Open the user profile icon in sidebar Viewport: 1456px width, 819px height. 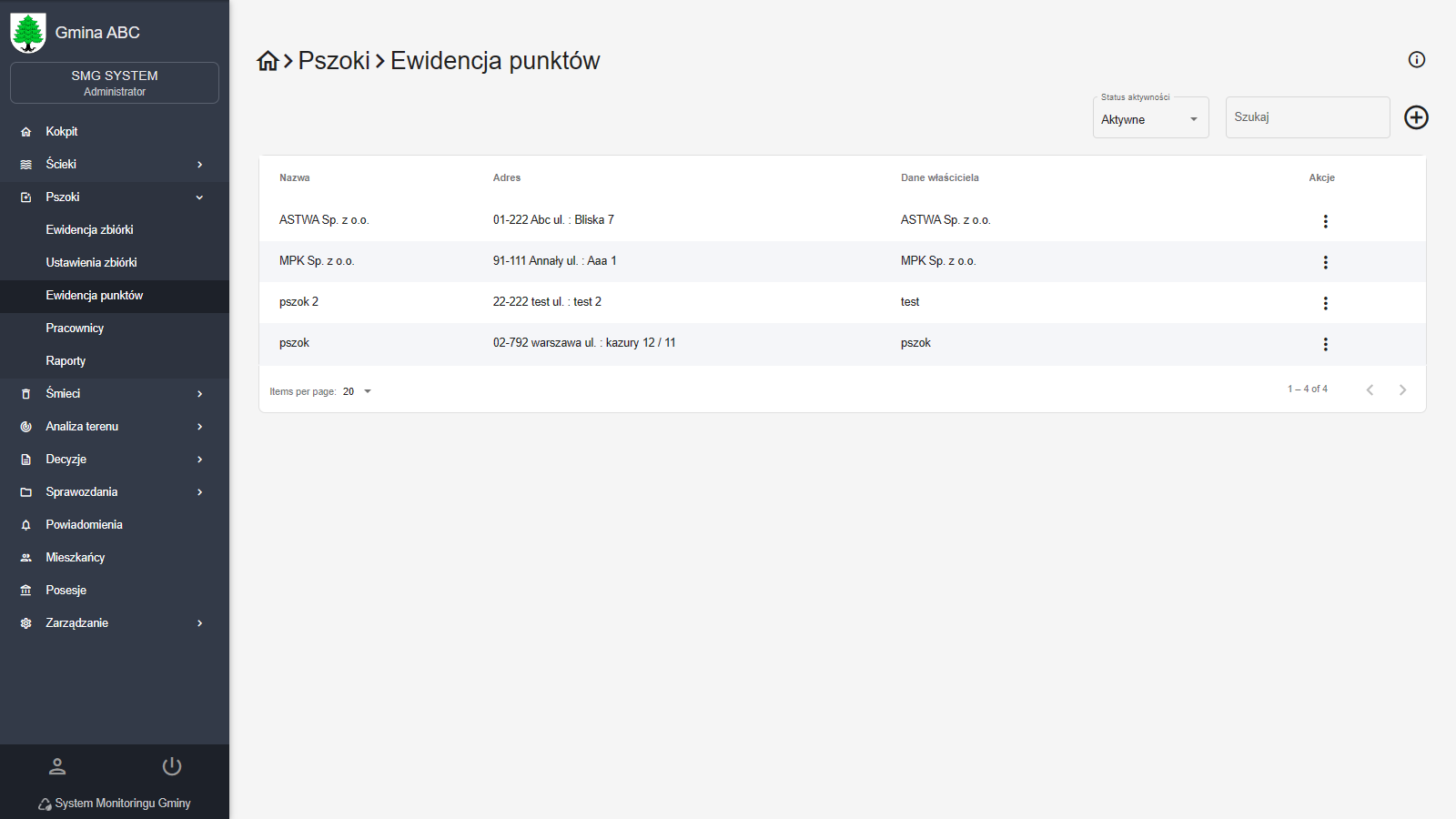57,766
